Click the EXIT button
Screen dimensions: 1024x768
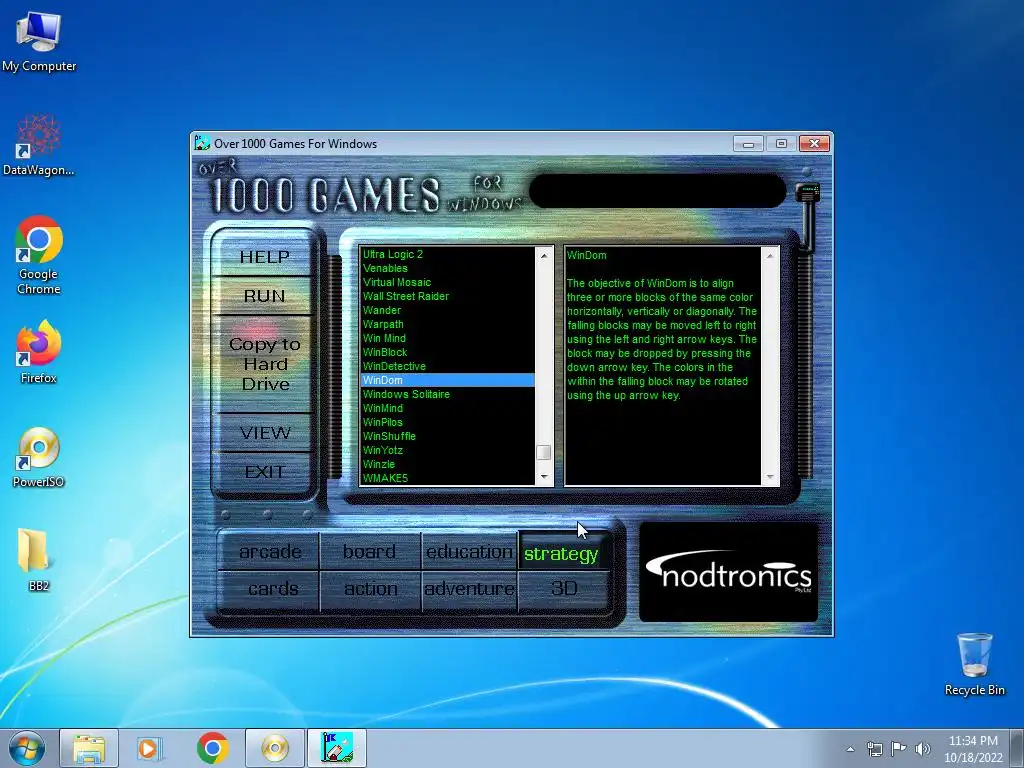[x=264, y=472]
